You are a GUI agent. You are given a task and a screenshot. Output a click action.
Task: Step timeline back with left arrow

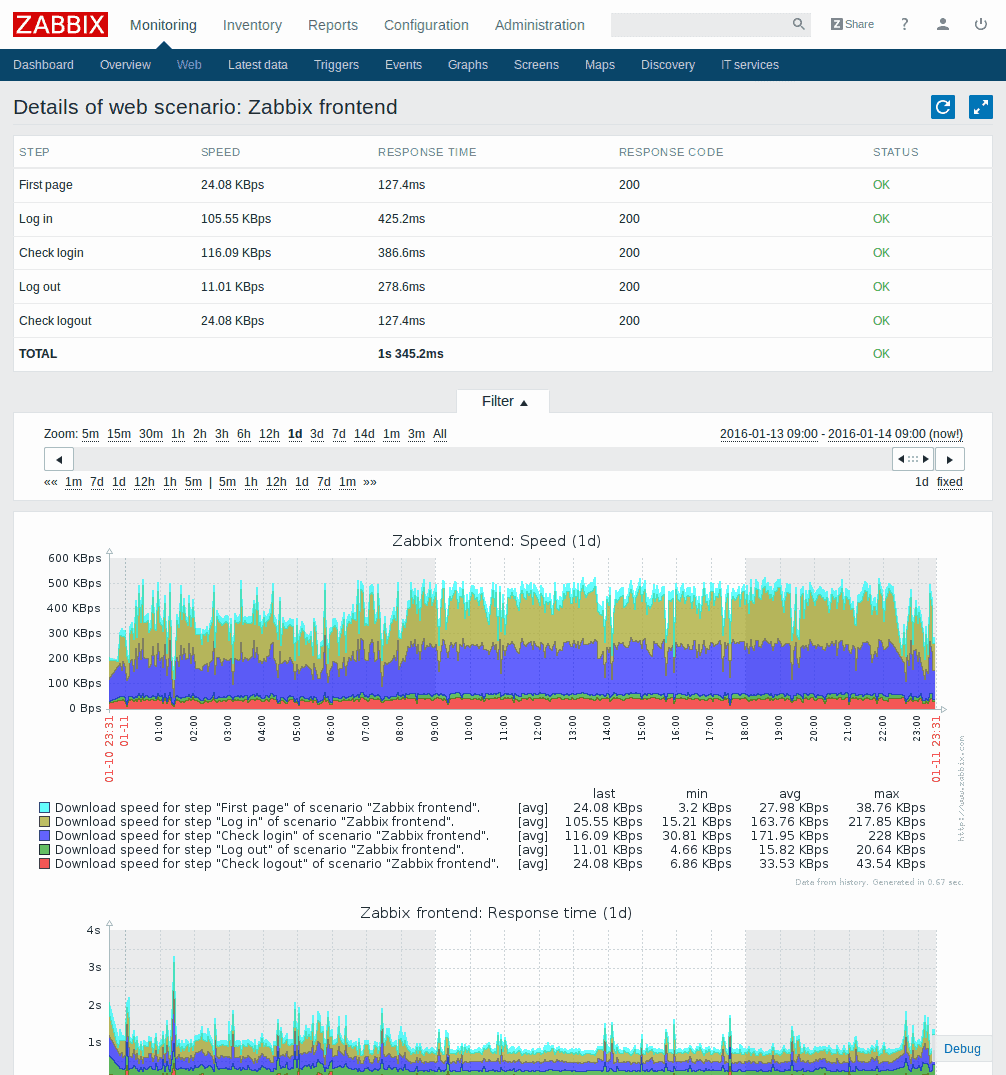(58, 459)
